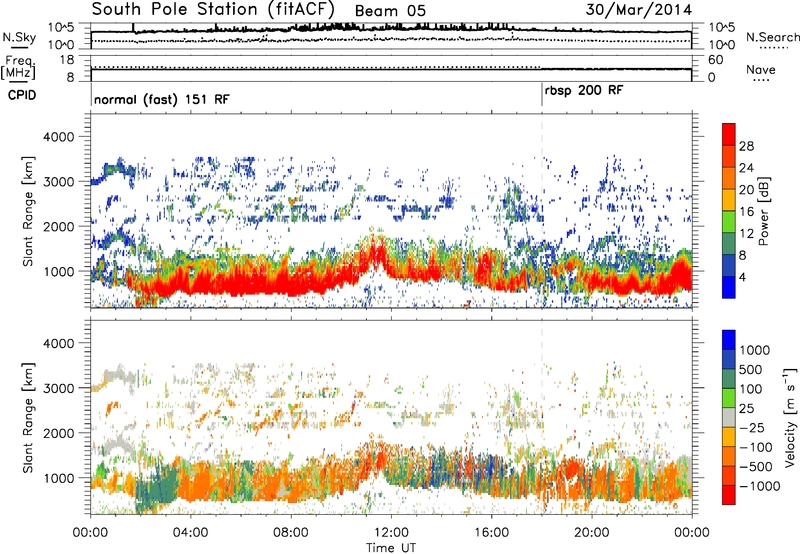Click the green velocity patch near 02:00–03:00
This screenshot has height=554, width=800.
coord(157,487)
